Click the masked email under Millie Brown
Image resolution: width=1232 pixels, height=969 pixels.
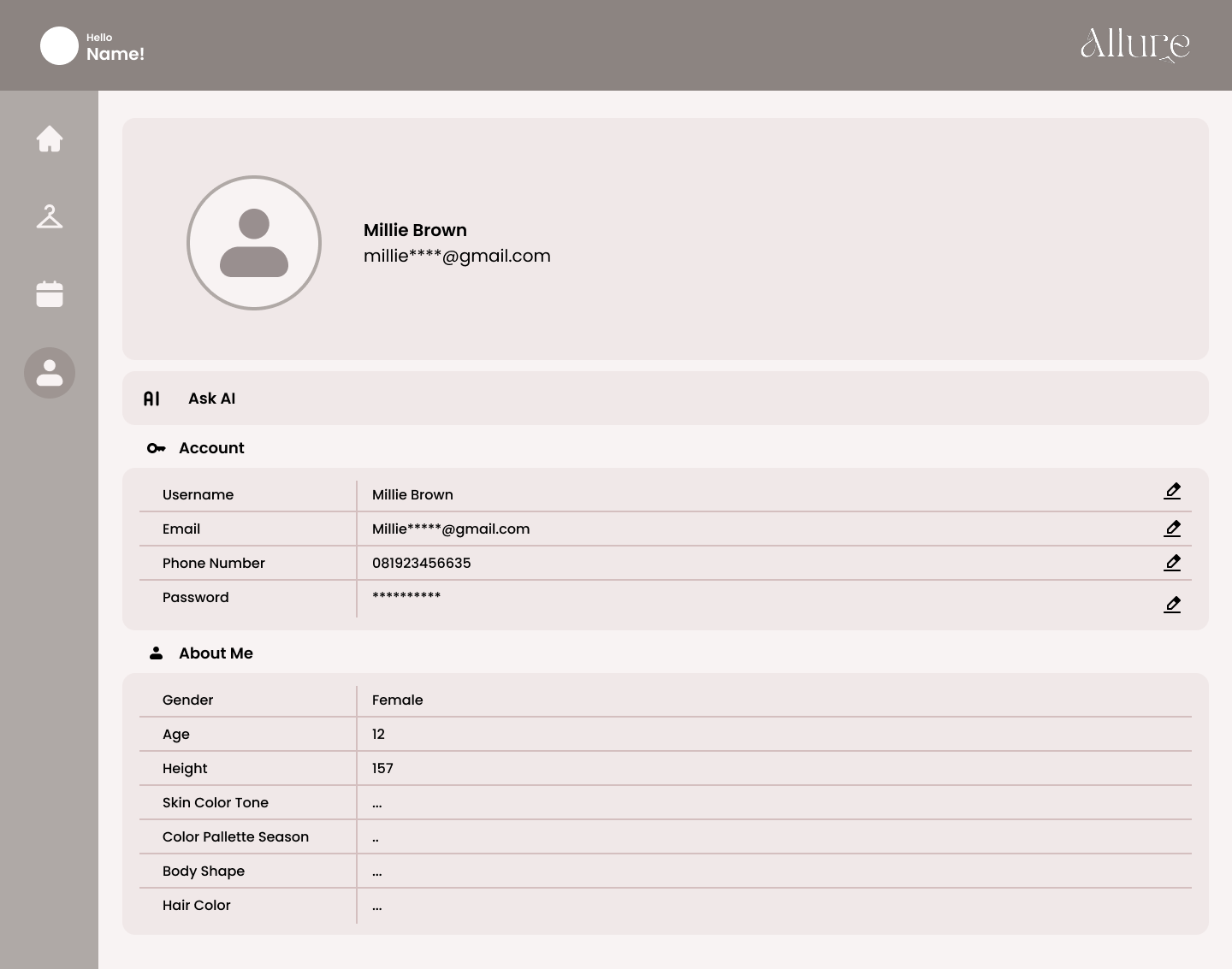tap(457, 256)
